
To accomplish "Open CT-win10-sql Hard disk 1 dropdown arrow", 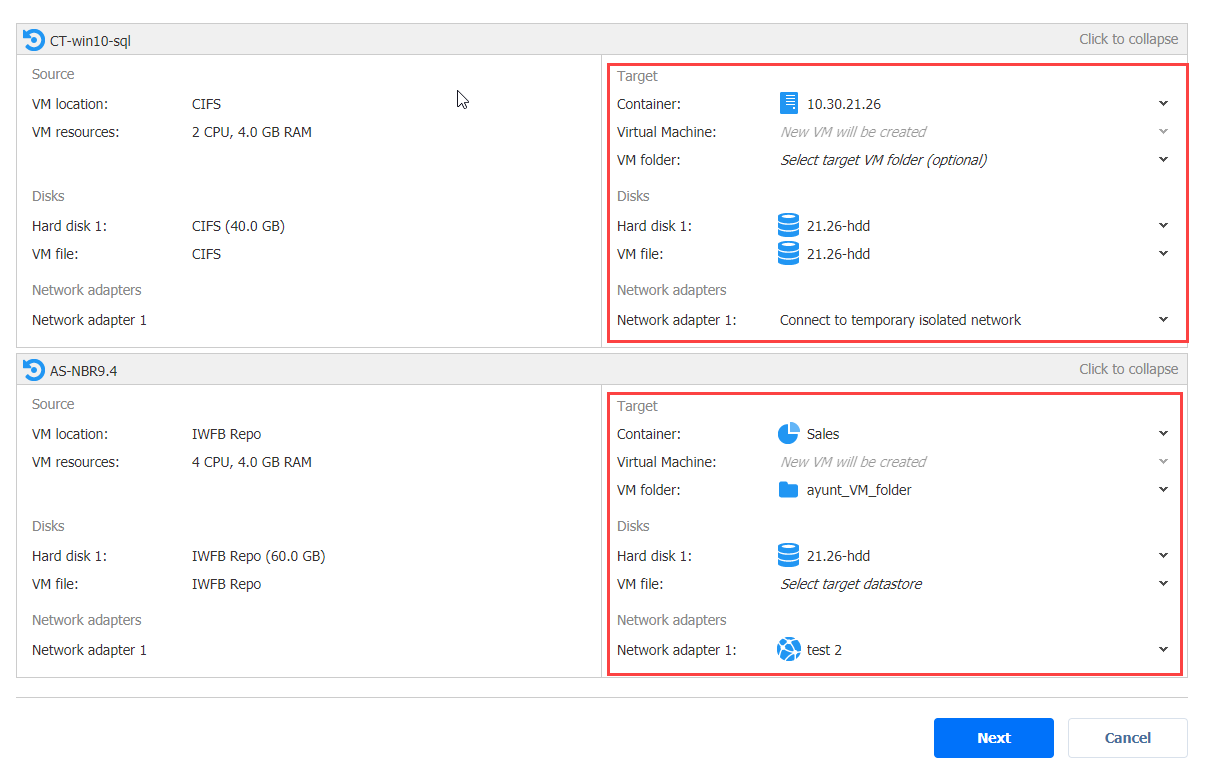I will click(x=1163, y=225).
